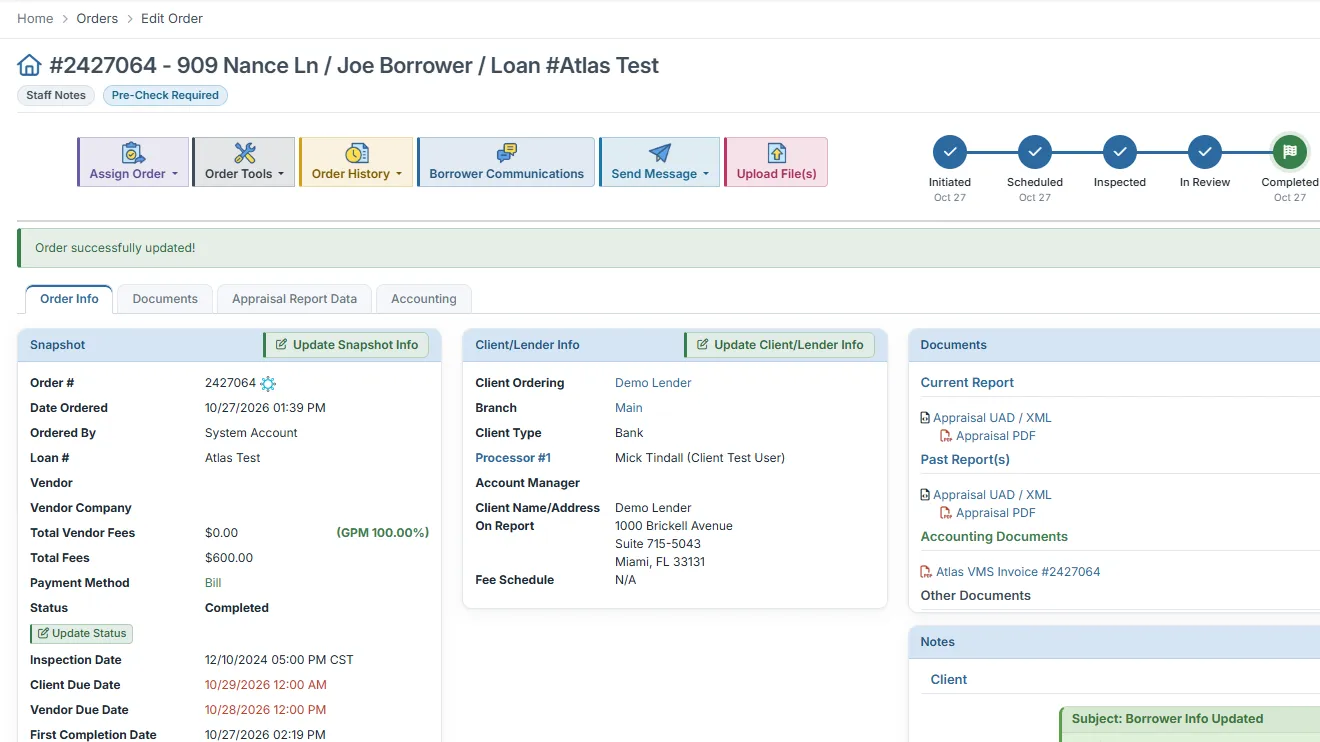The height and width of the screenshot is (742, 1320).
Task: Open Borrower Communications
Action: tap(506, 162)
